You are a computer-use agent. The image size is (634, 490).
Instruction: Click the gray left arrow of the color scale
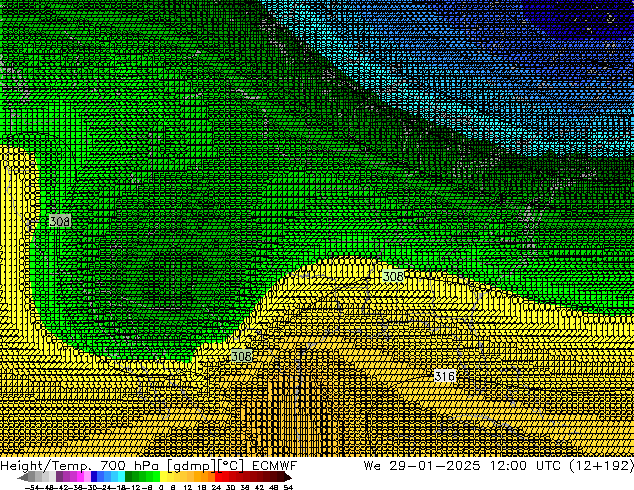pyautogui.click(x=22, y=477)
